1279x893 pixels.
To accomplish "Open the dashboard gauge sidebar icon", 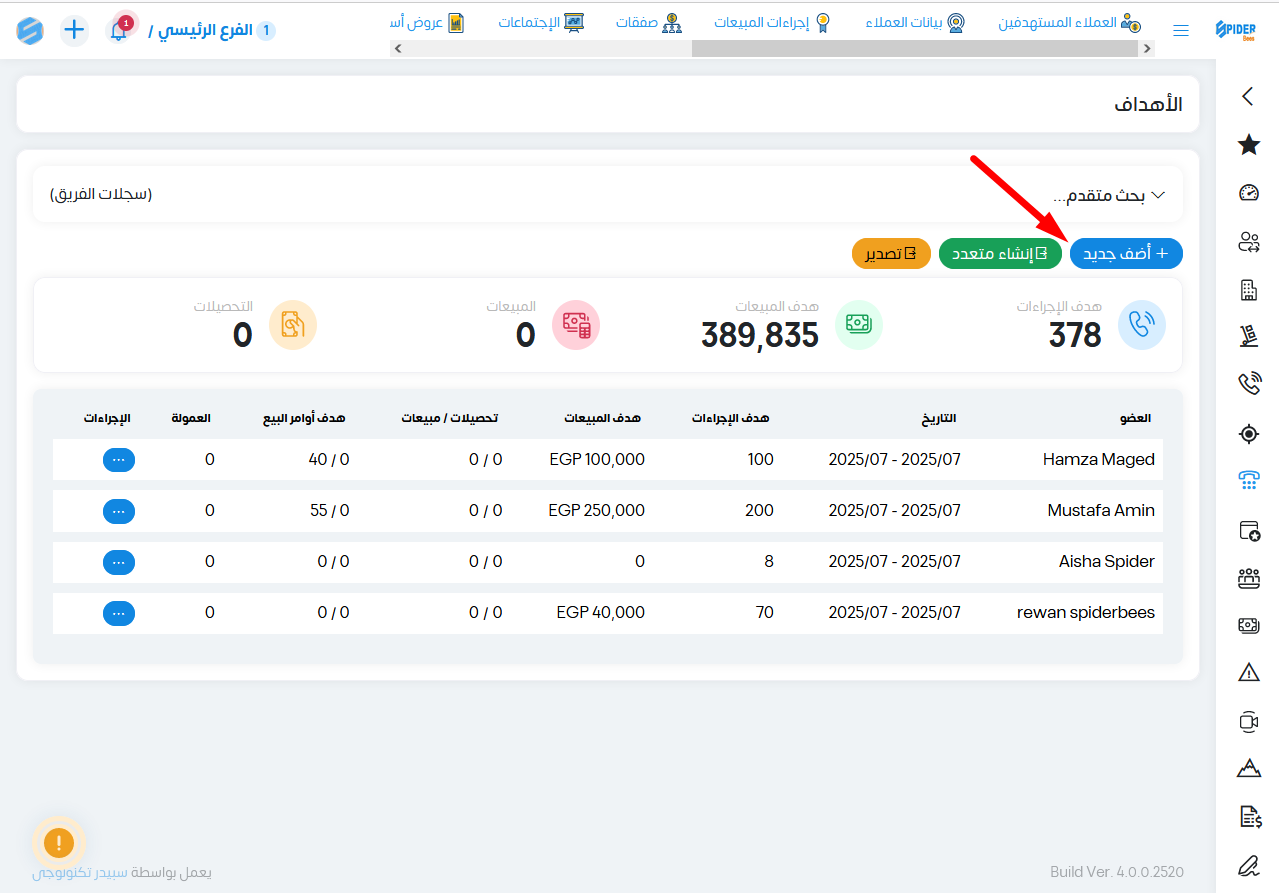I will pyautogui.click(x=1248, y=193).
